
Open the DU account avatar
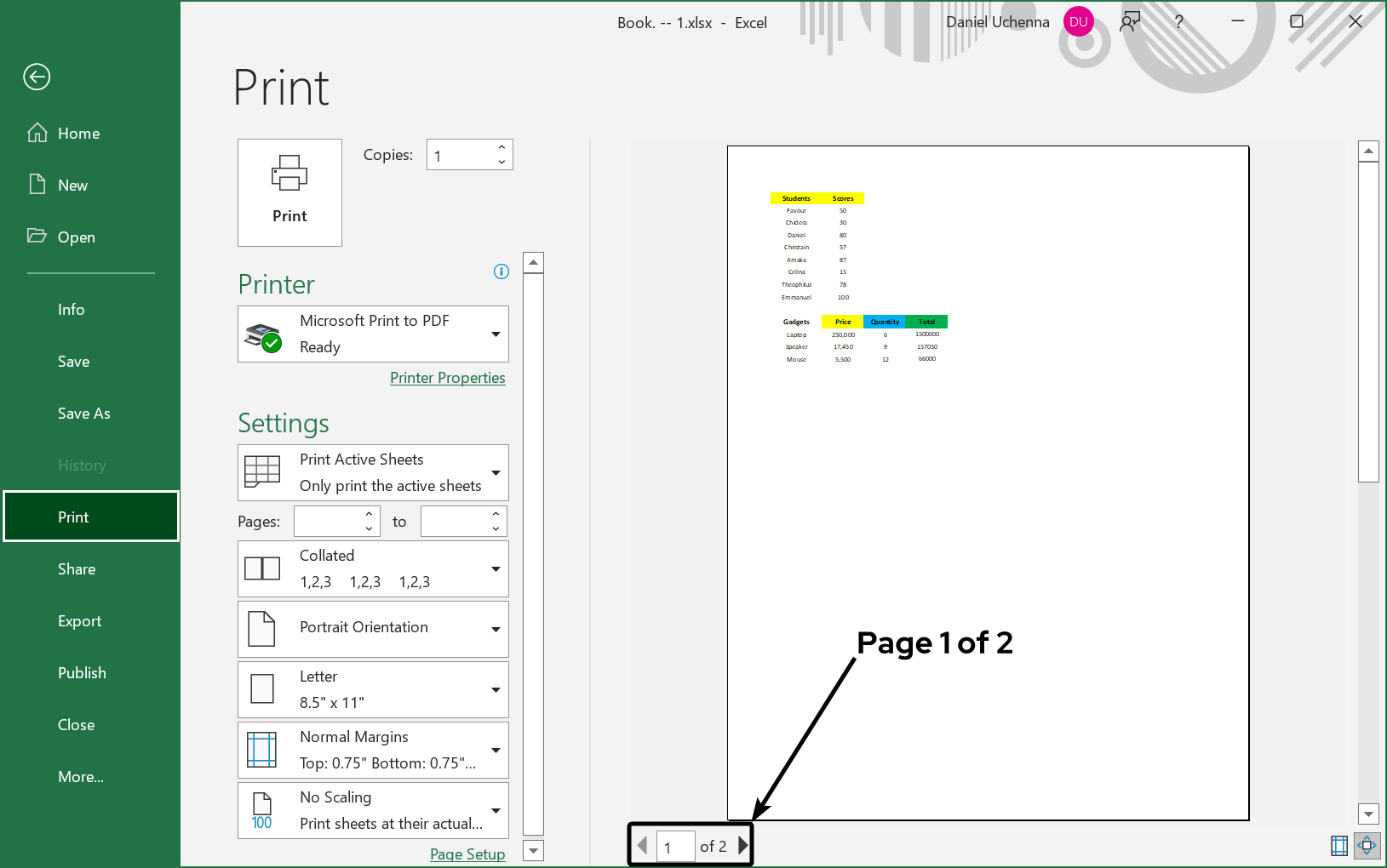point(1079,22)
